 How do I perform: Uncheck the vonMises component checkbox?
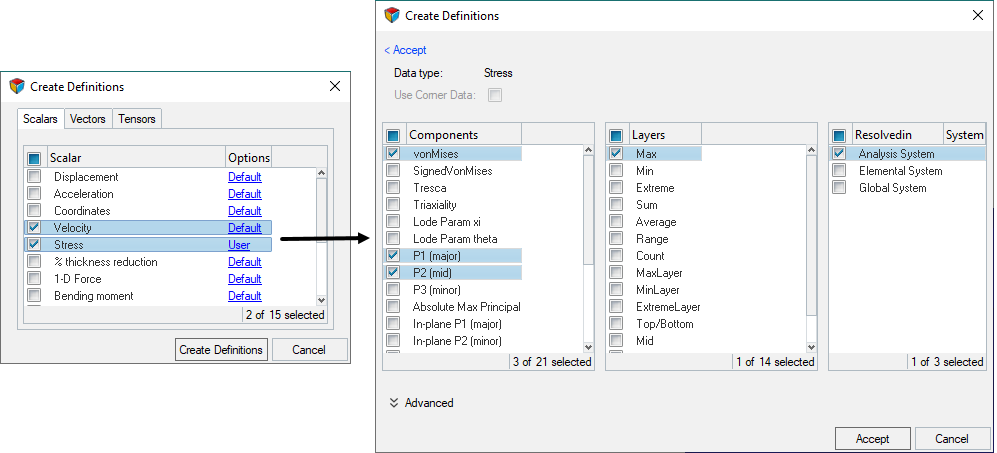click(393, 154)
